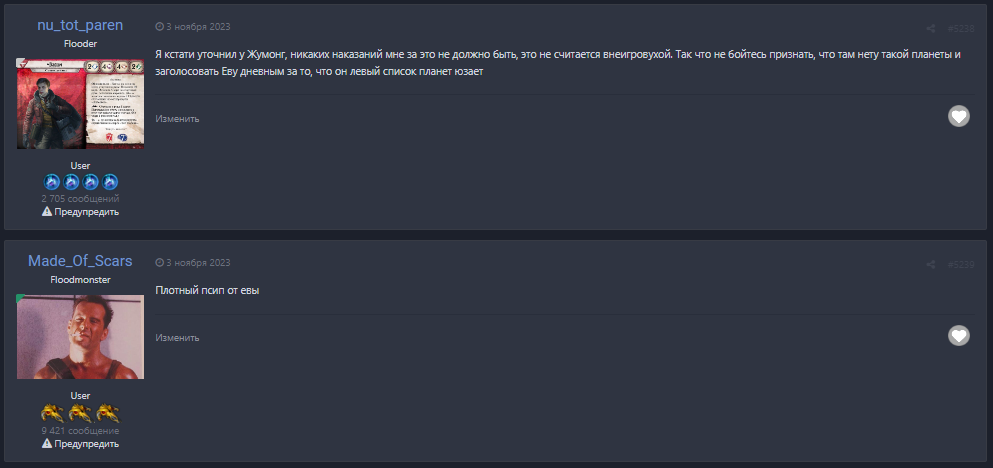Open permalink number of nu_tot_paren post

tap(960, 28)
